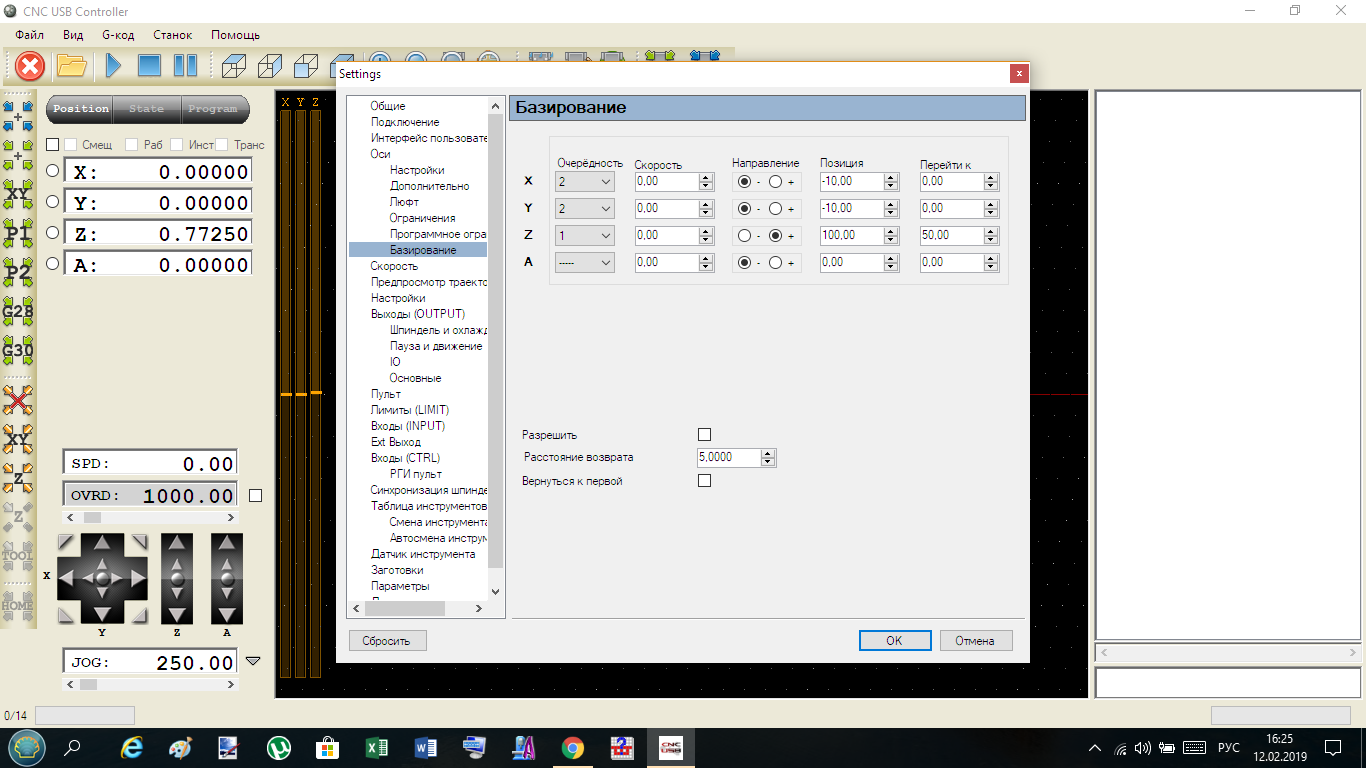The width and height of the screenshot is (1366, 768).
Task: Click the G28 go-to position icon
Action: click(x=18, y=312)
